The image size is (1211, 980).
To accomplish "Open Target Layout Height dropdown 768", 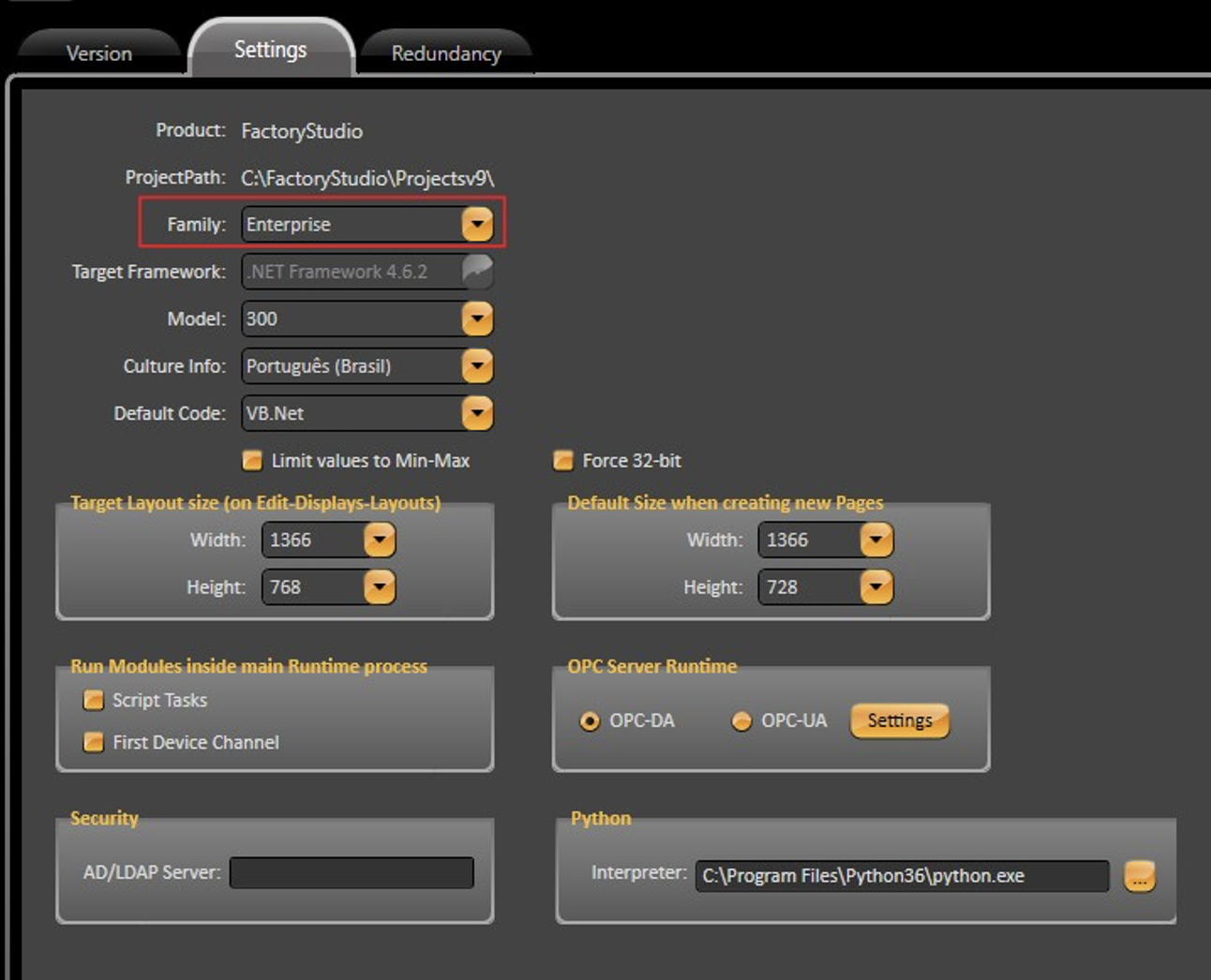I will point(380,587).
